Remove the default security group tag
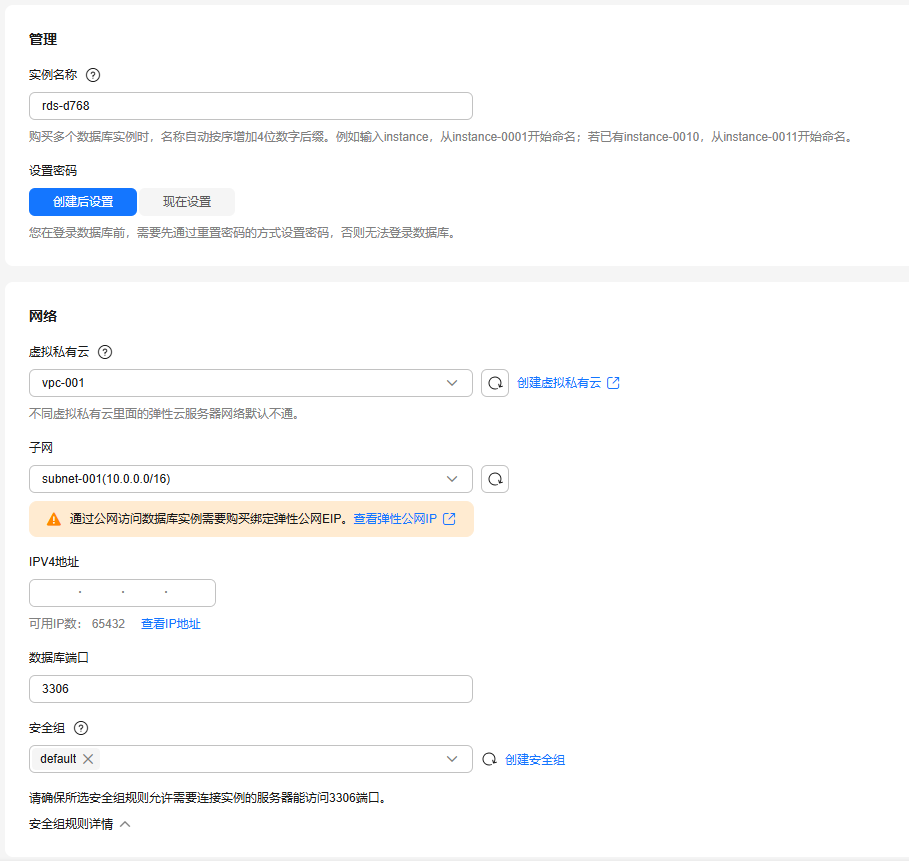Image resolution: width=909 pixels, height=861 pixels. pos(88,759)
